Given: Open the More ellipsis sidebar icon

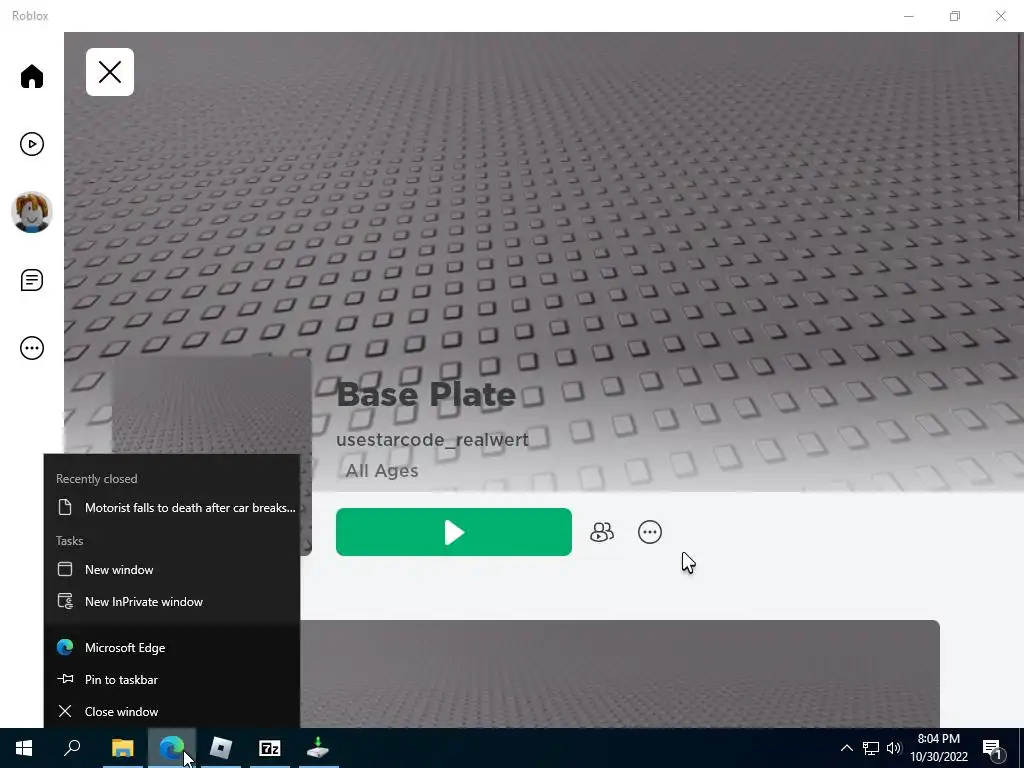Looking at the screenshot, I should tap(31, 348).
